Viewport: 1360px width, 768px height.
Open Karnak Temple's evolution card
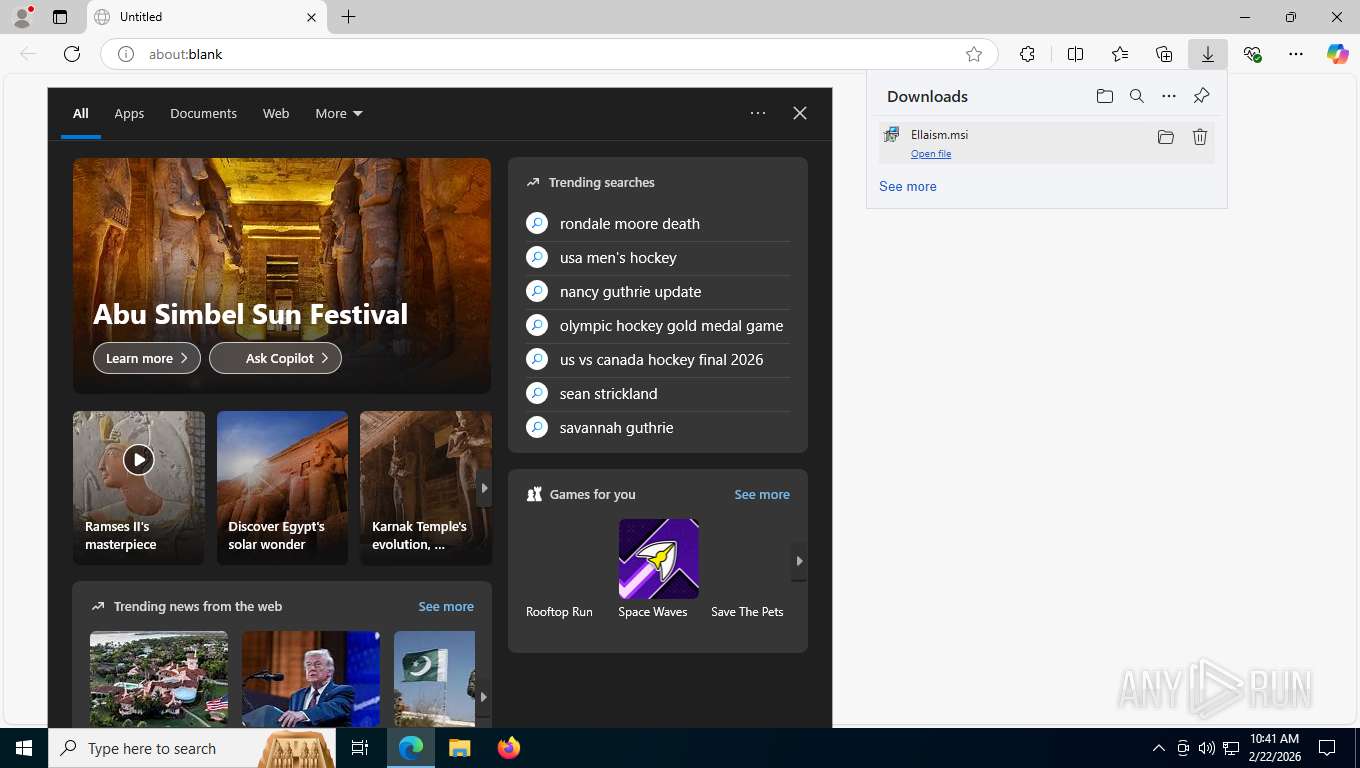(426, 488)
